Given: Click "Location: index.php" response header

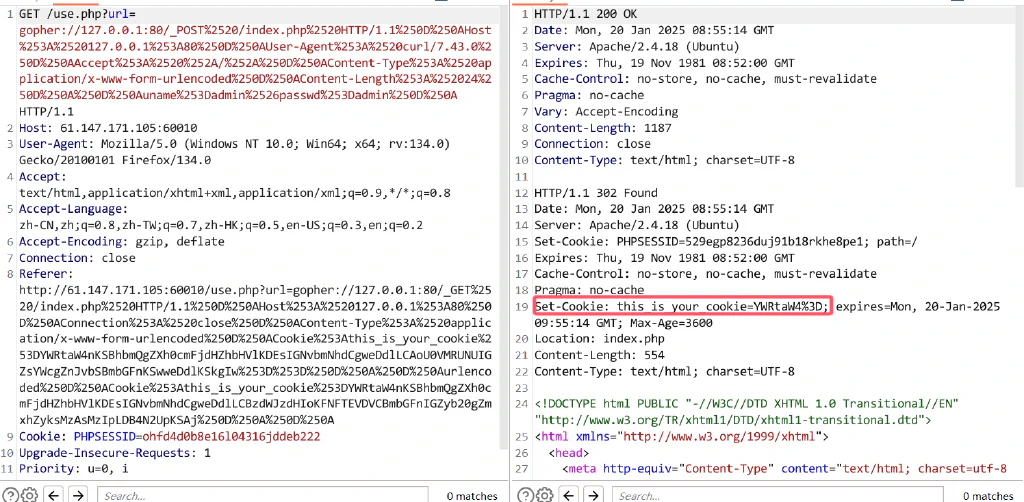Looking at the screenshot, I should click(x=599, y=339).
